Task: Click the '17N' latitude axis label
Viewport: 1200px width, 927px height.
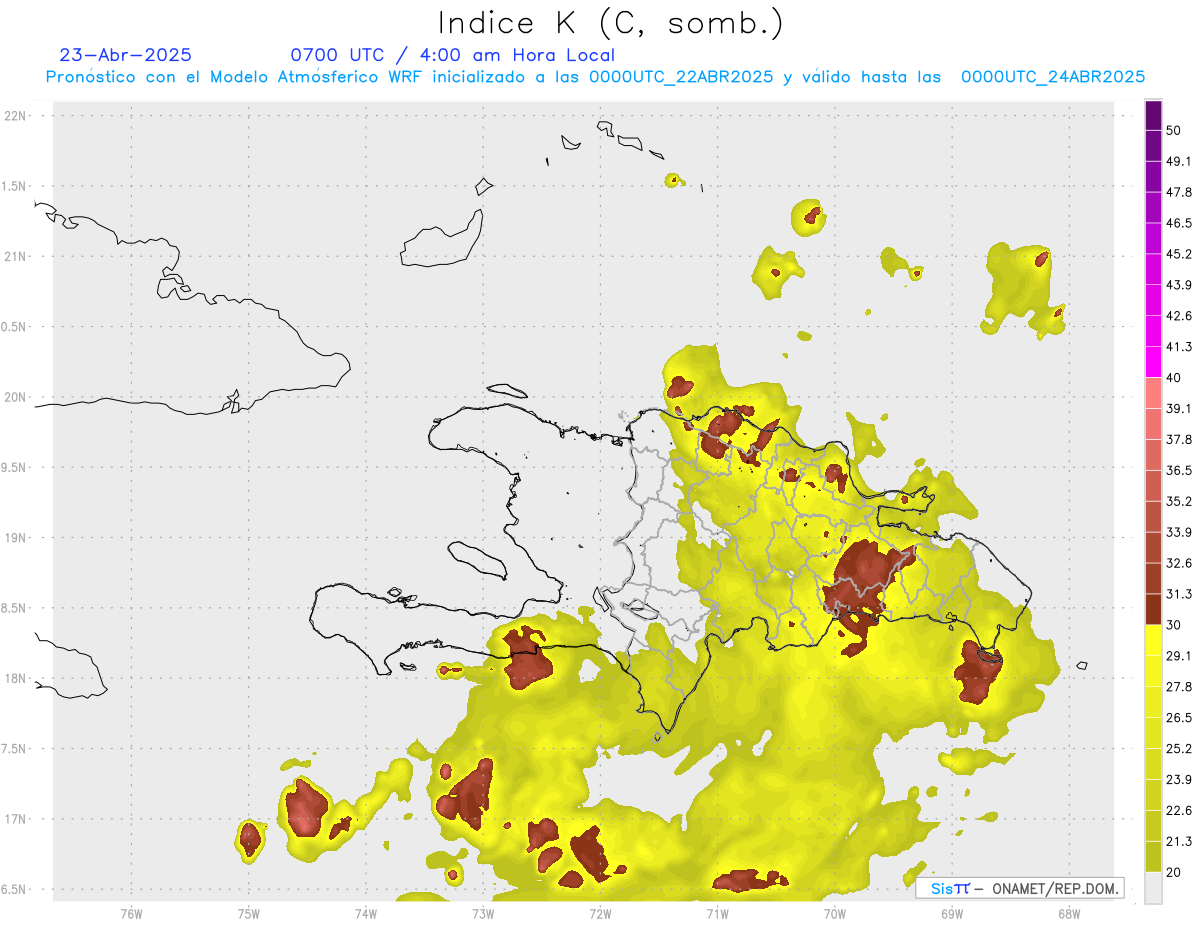Action: tap(16, 819)
